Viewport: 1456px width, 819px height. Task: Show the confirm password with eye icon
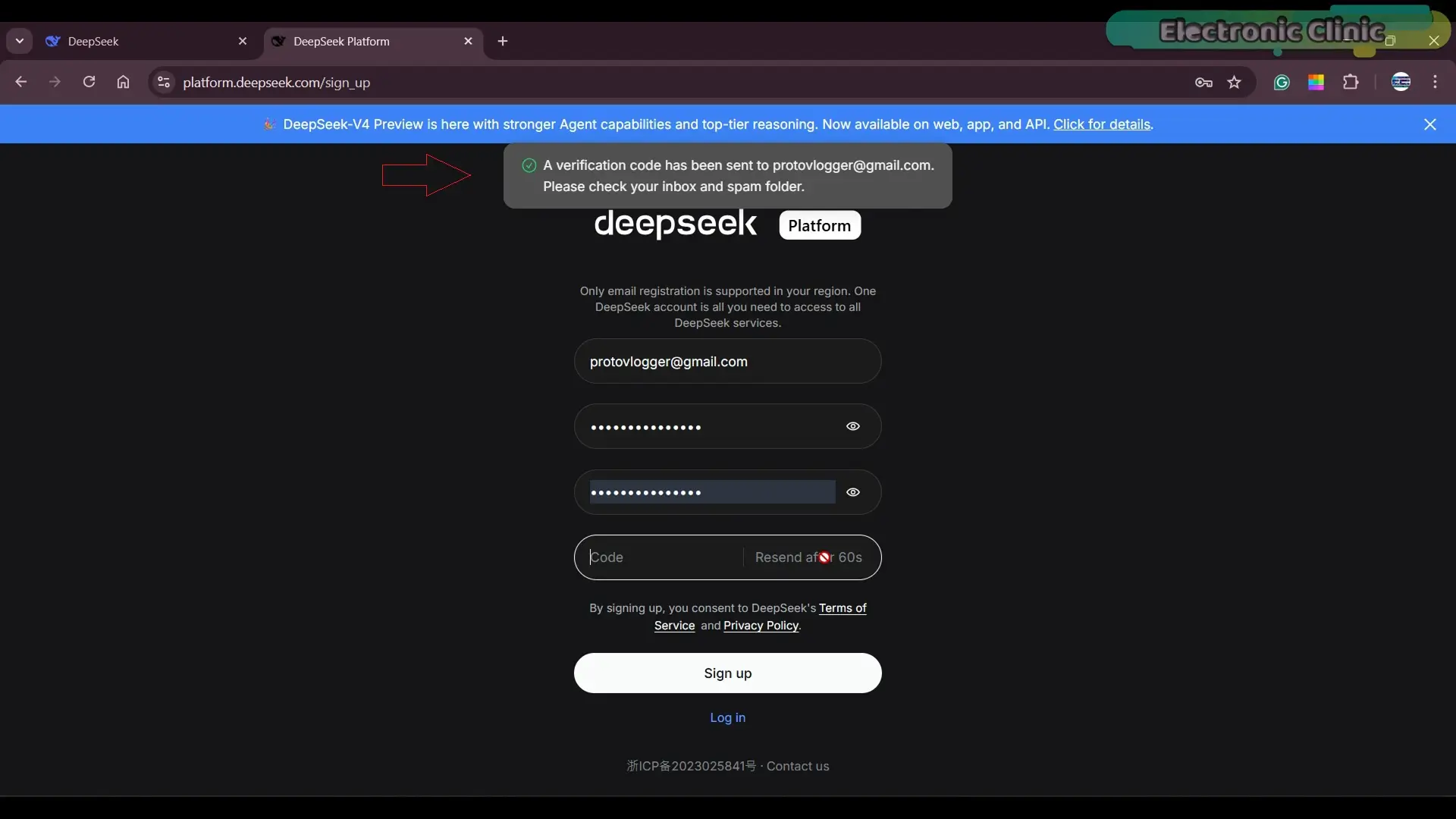(x=853, y=492)
